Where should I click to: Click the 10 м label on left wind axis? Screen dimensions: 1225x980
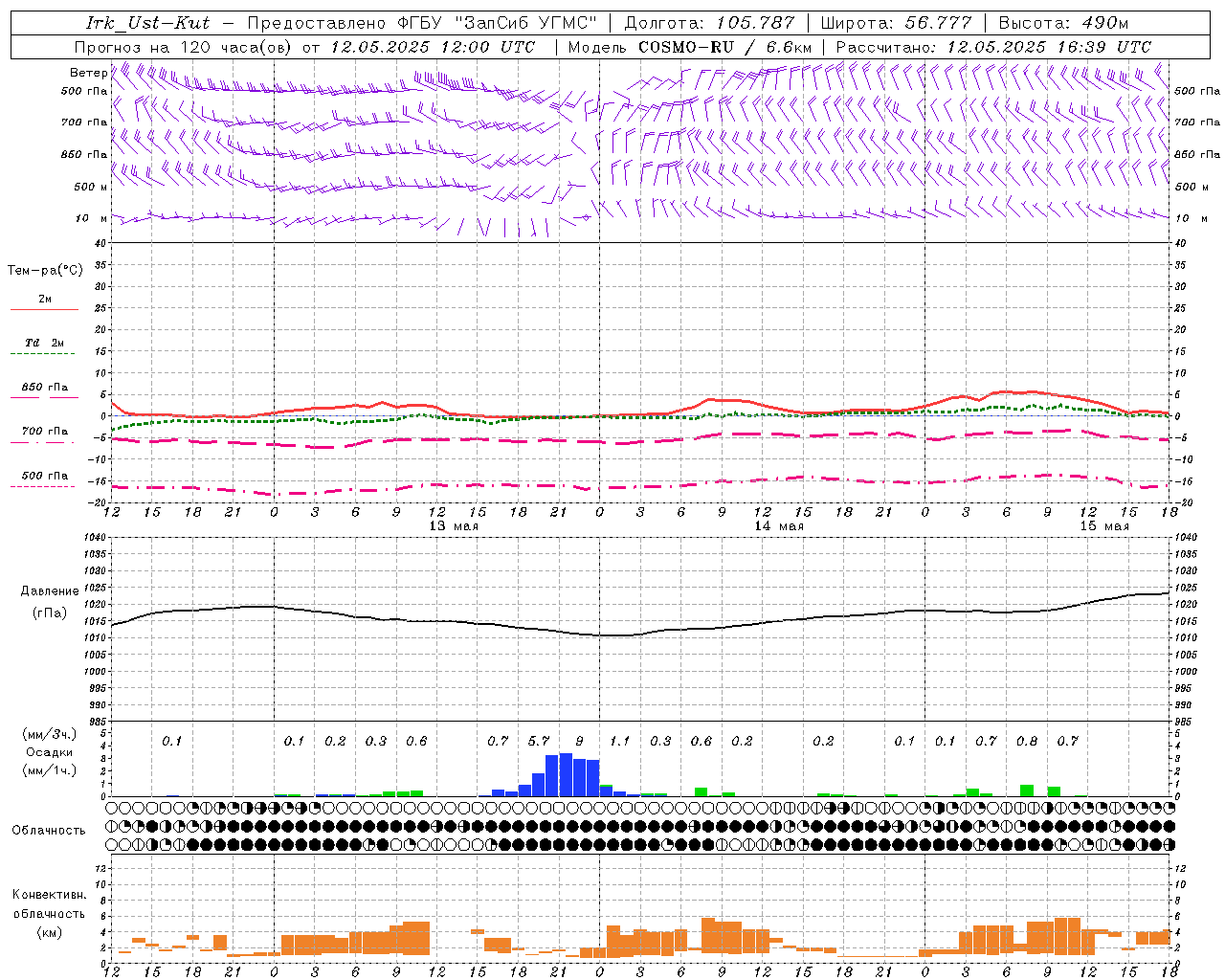(92, 218)
